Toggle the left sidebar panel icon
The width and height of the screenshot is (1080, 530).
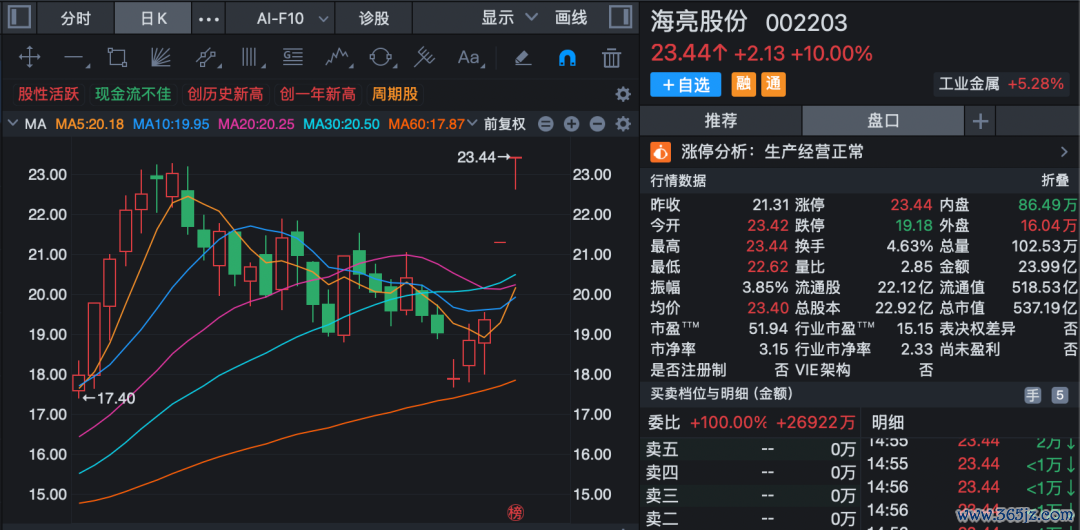19,18
